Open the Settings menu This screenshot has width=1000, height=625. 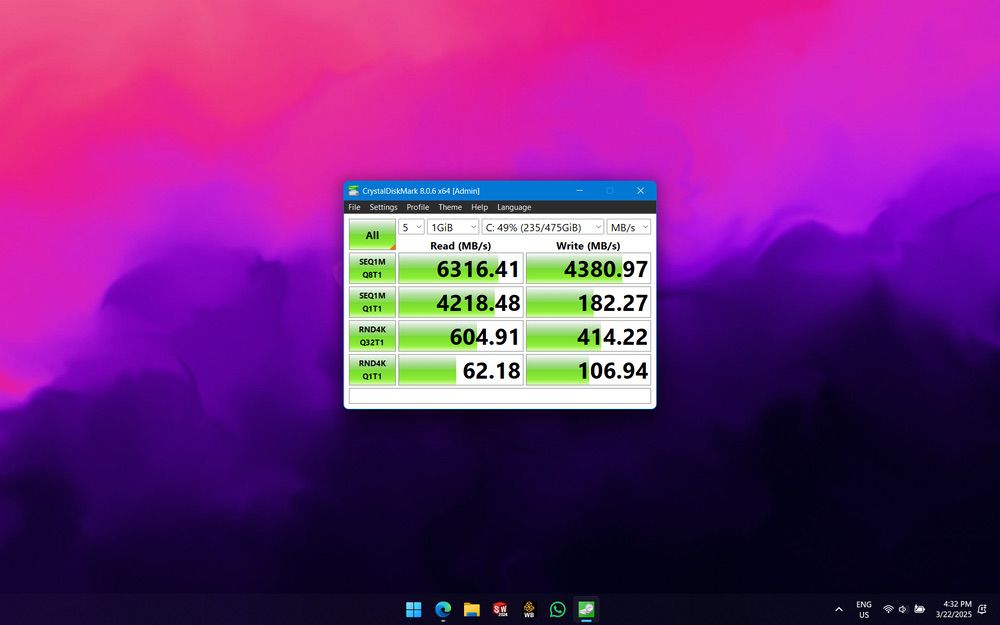[383, 207]
